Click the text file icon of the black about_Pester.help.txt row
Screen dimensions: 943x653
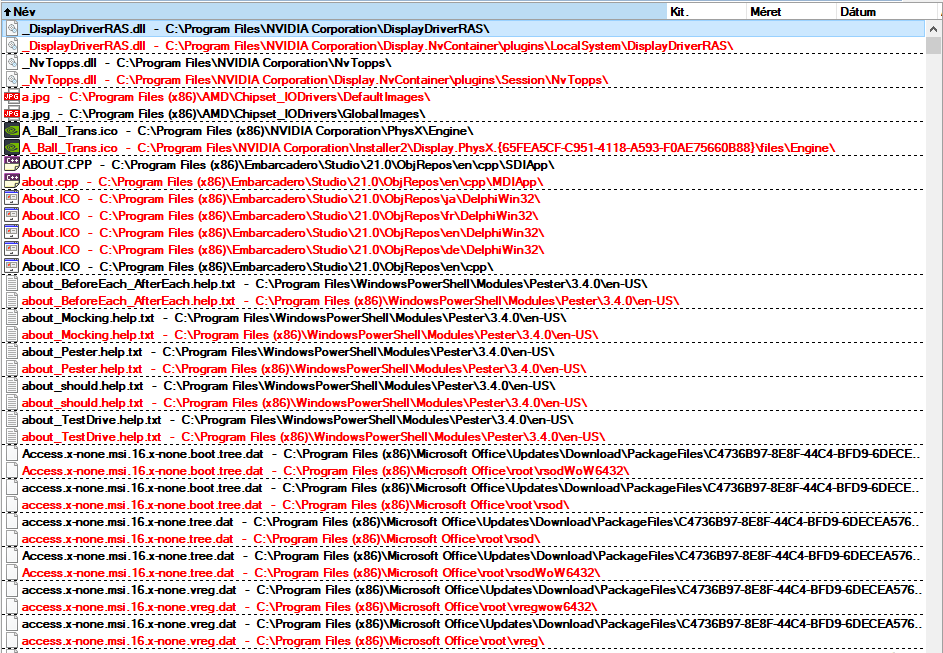(x=11, y=351)
